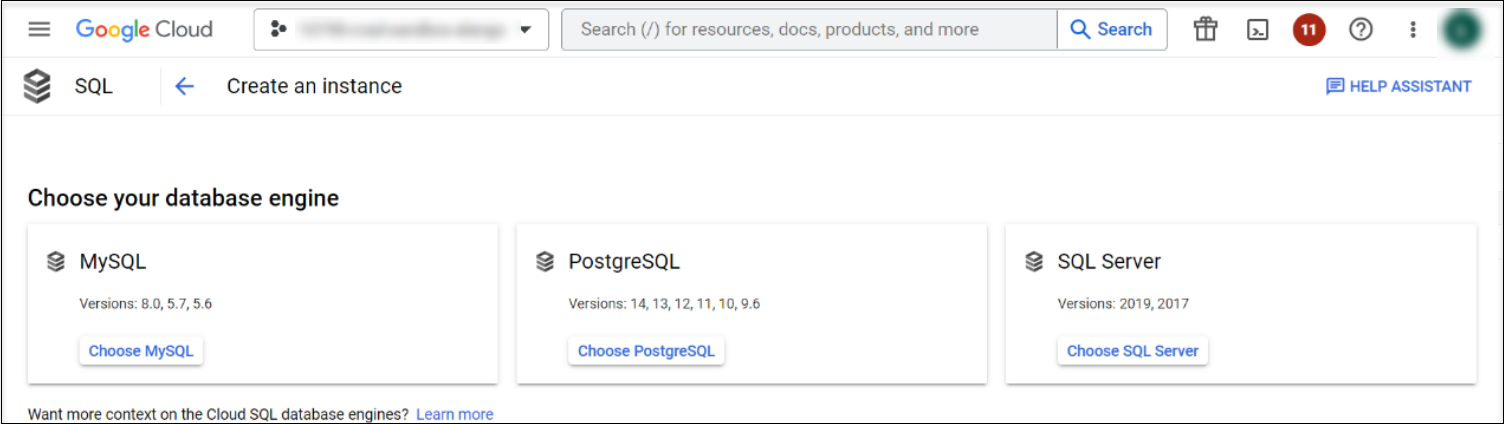Screen dimensions: 1504x424
Task: Click the SQL stack product icon
Action: [37, 86]
